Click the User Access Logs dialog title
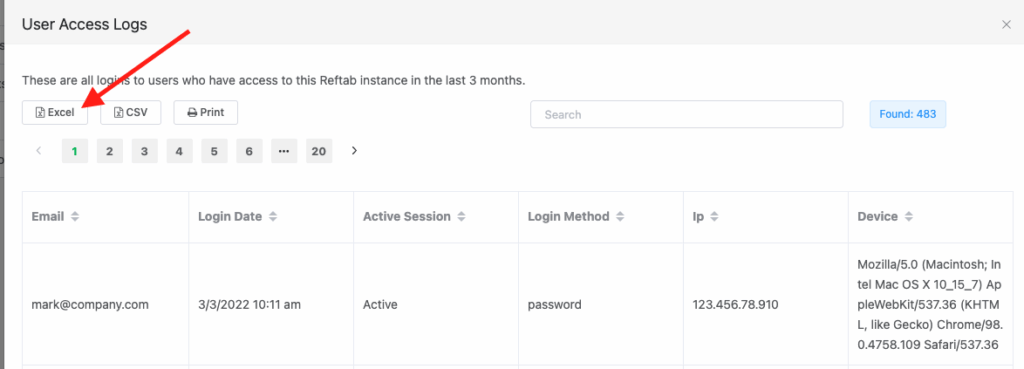Screen dimensions: 1024x369 84,25
